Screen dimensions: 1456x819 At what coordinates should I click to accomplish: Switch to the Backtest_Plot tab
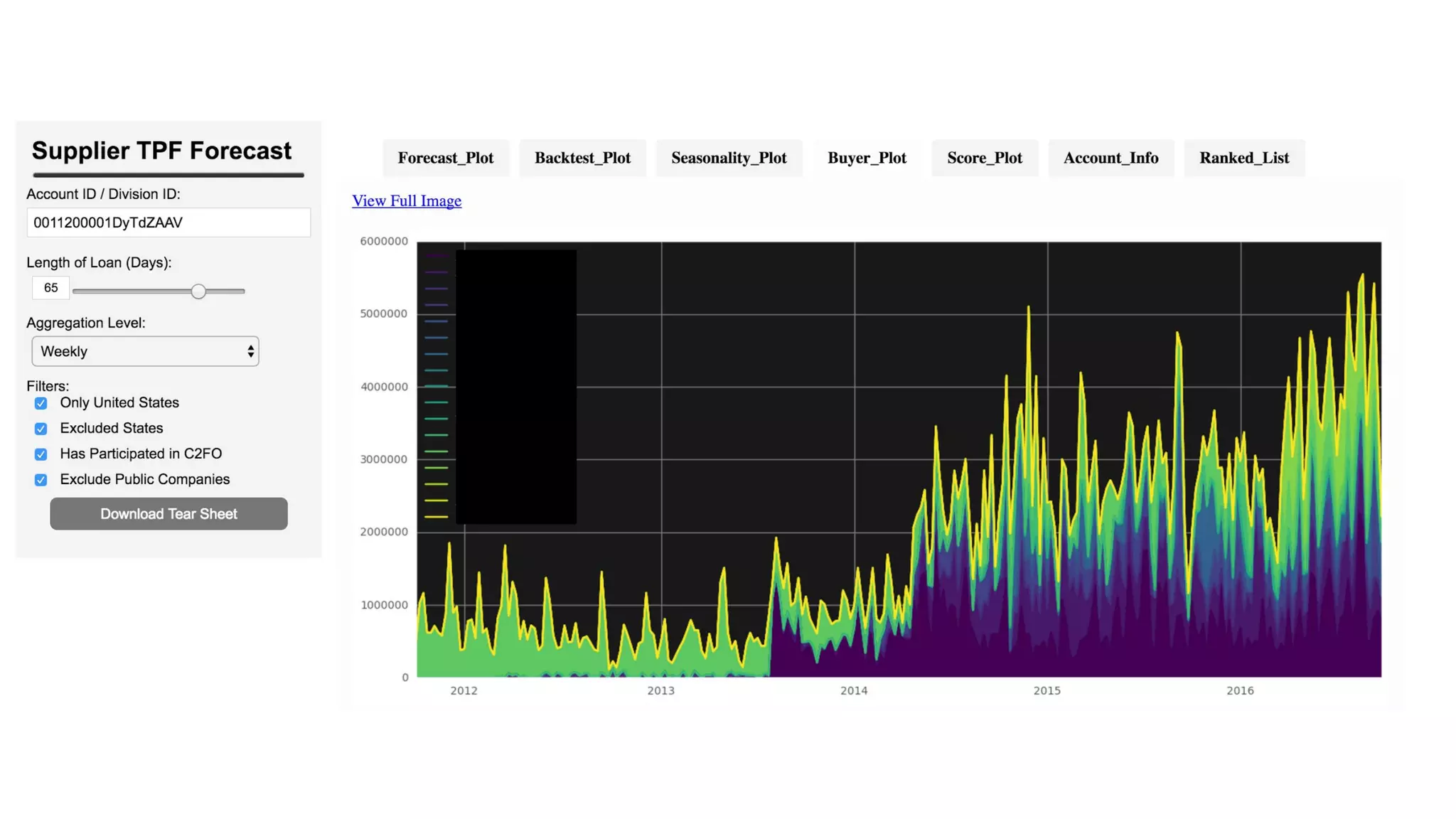[x=582, y=158]
